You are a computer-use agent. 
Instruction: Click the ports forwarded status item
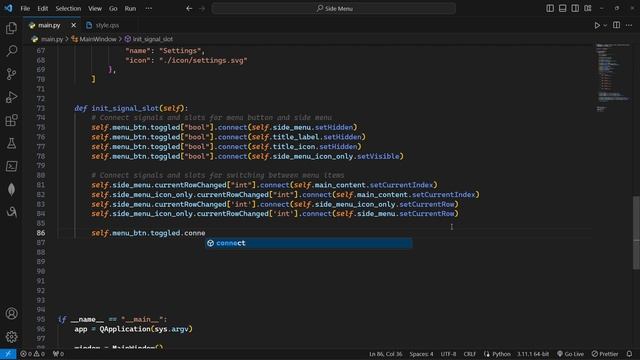click(x=58, y=354)
